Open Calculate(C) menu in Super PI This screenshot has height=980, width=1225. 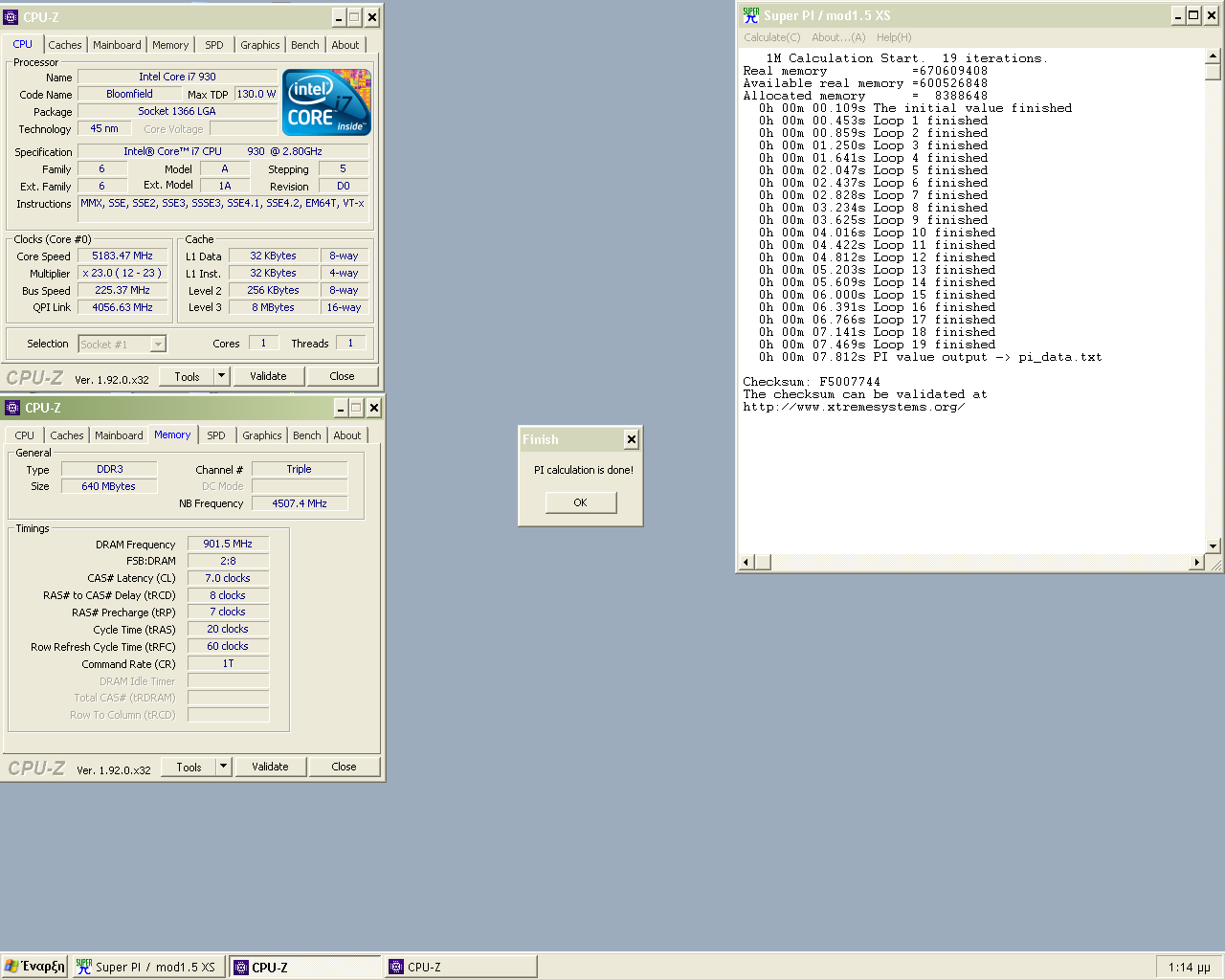(772, 37)
